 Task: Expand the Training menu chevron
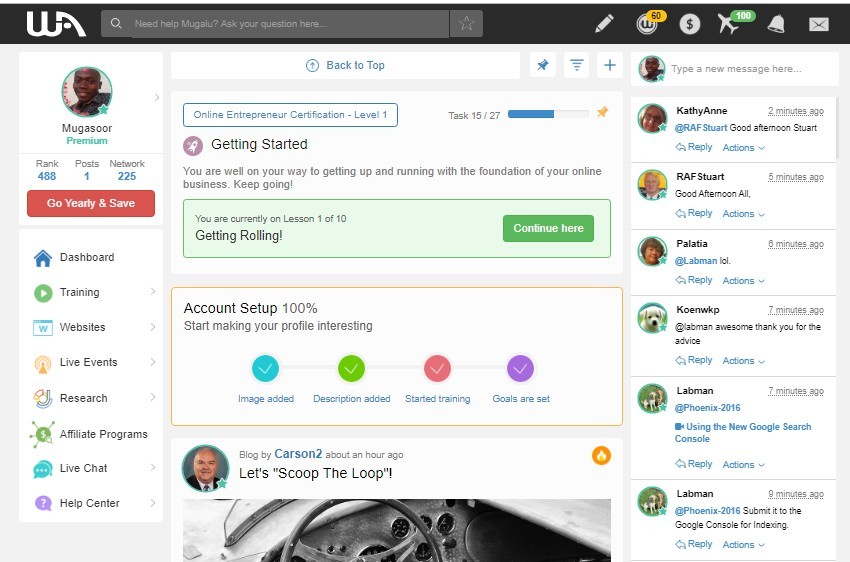coord(153,292)
